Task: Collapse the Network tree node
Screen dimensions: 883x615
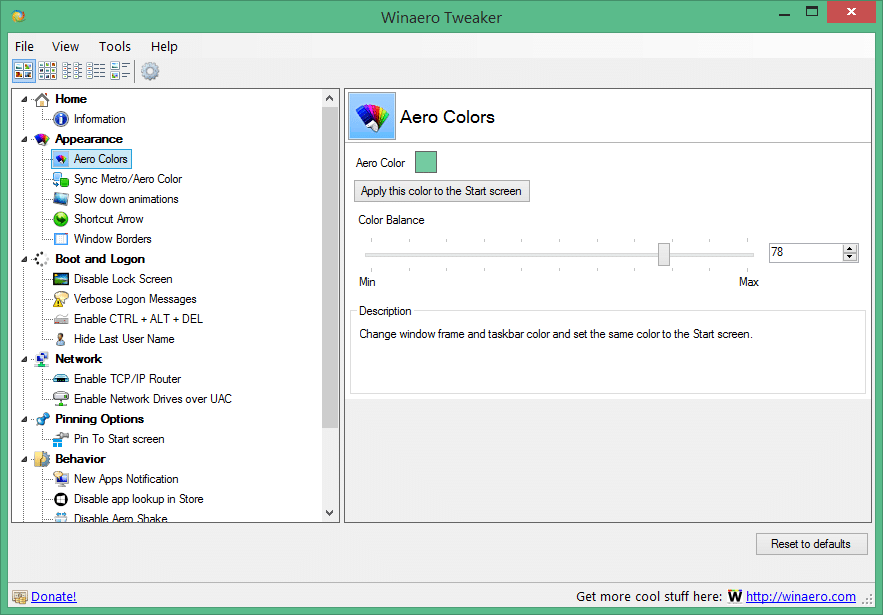Action: point(24,359)
